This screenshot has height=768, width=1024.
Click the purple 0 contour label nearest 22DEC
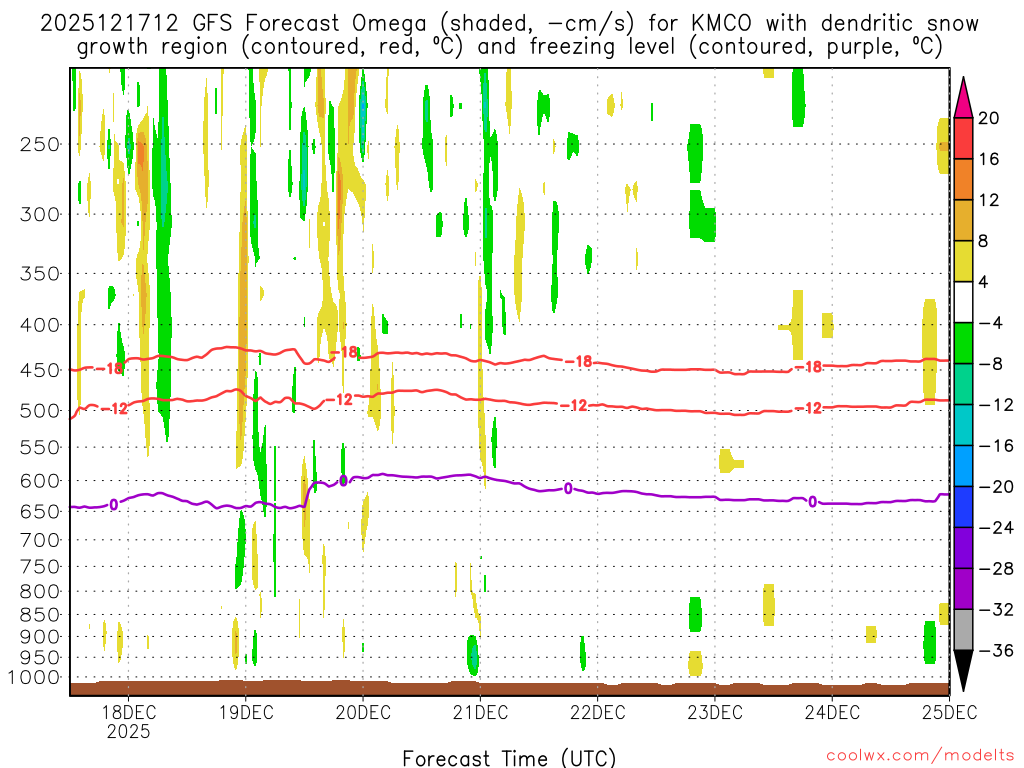point(568,488)
